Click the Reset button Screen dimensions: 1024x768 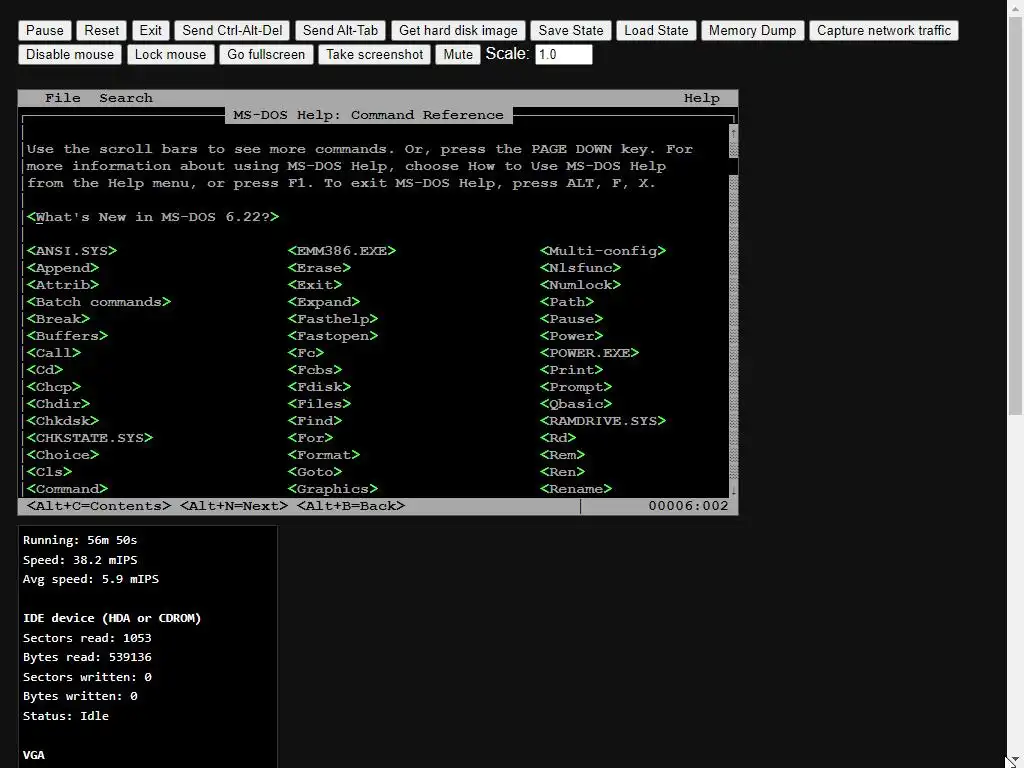coord(101,31)
